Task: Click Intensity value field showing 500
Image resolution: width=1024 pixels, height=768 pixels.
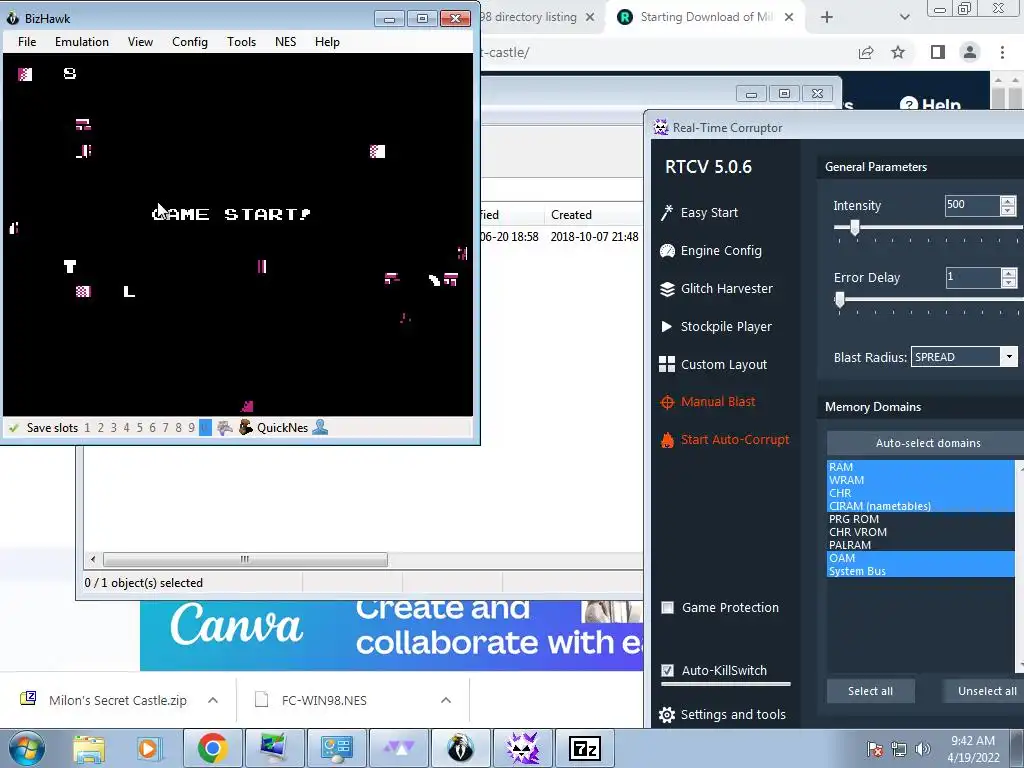Action: click(972, 205)
